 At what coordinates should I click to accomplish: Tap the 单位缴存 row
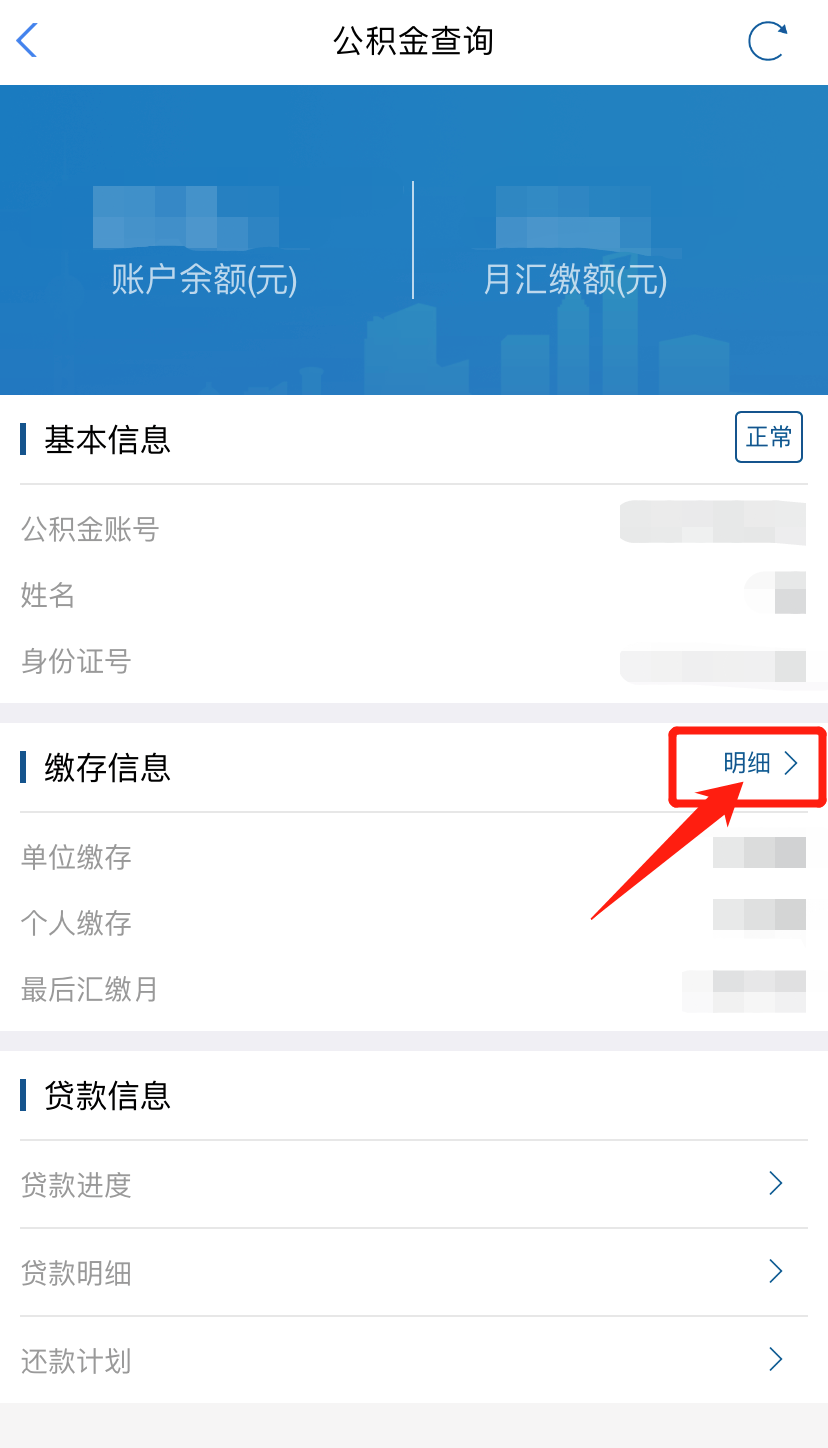414,857
